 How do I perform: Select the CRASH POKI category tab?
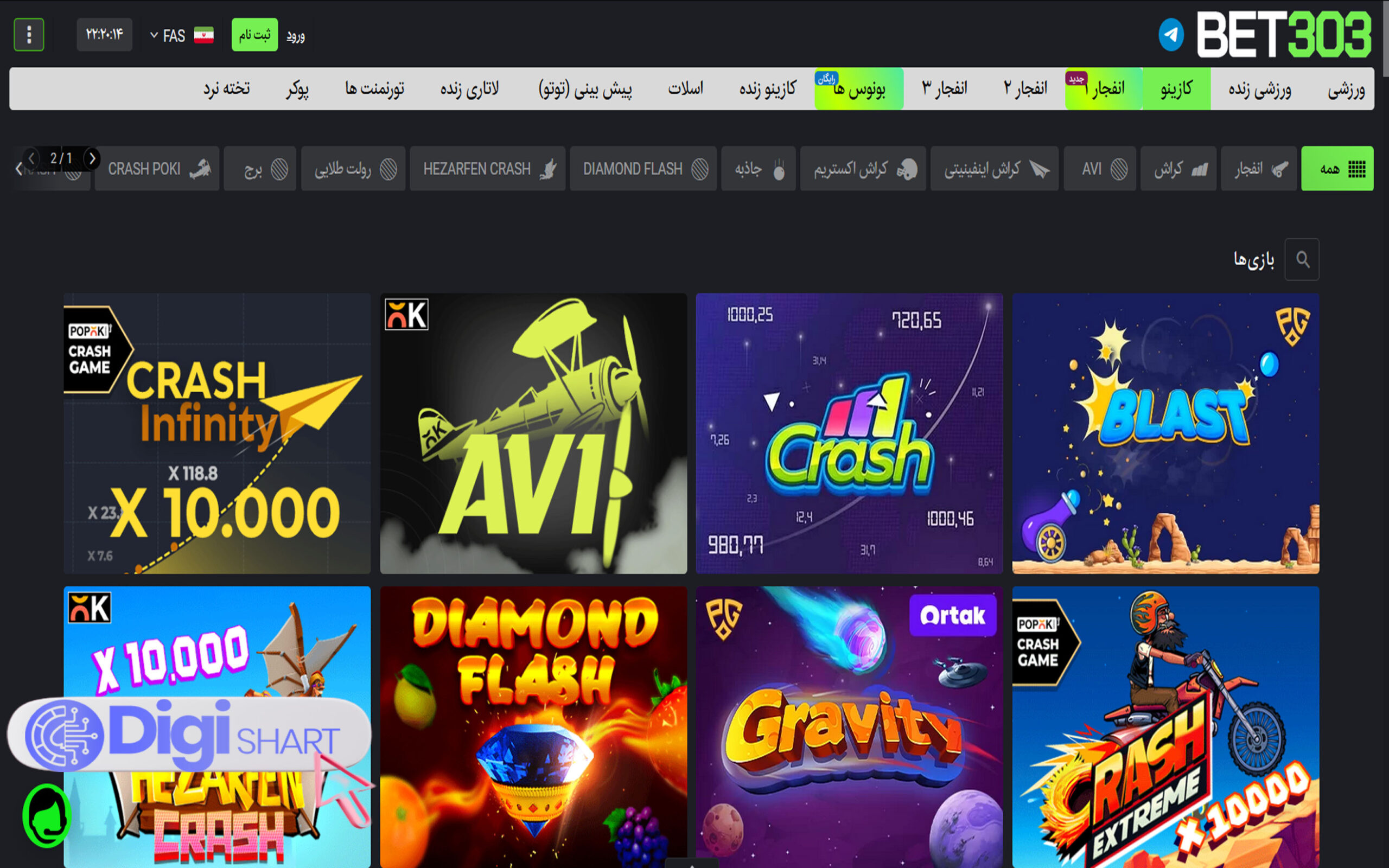(157, 169)
